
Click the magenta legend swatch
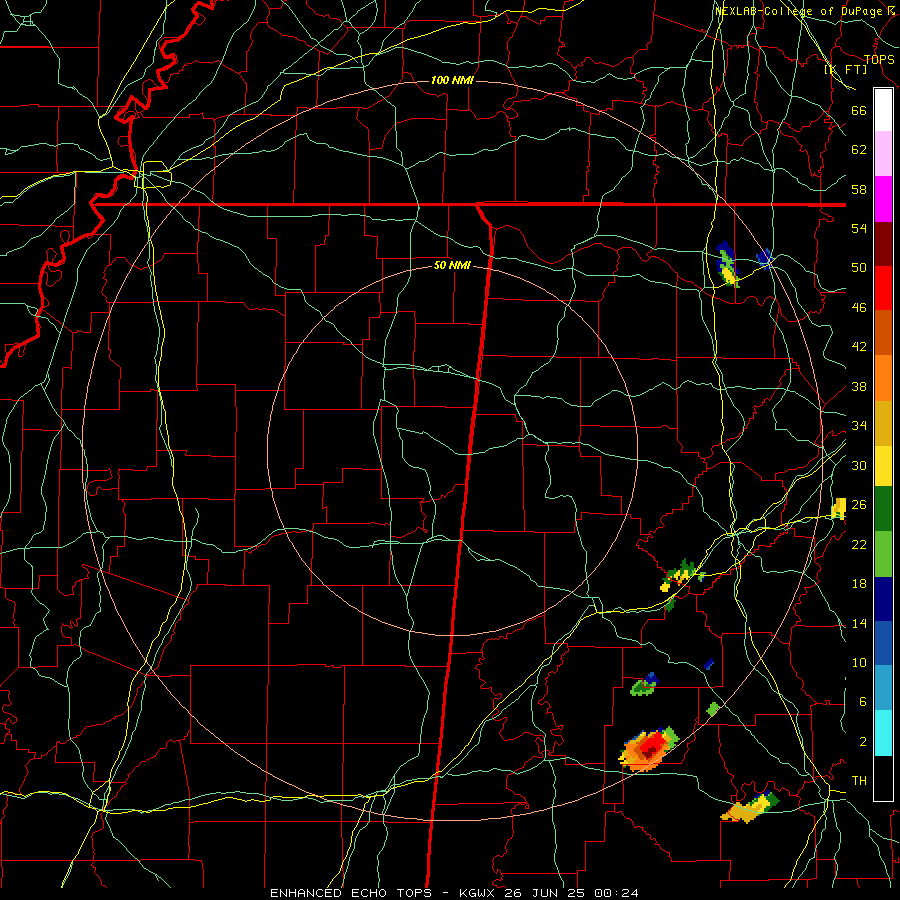(x=883, y=199)
